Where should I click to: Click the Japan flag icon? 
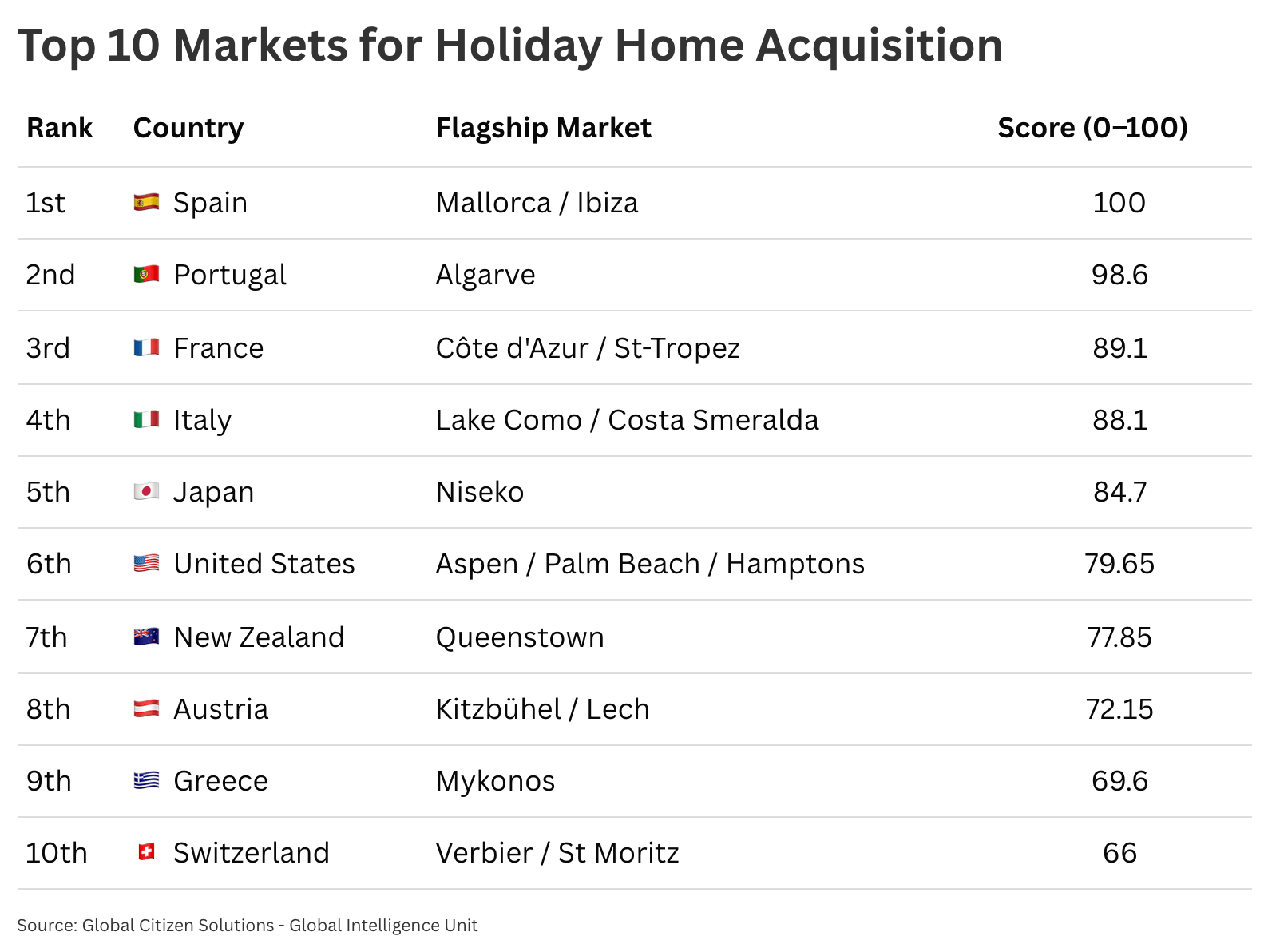pos(146,492)
